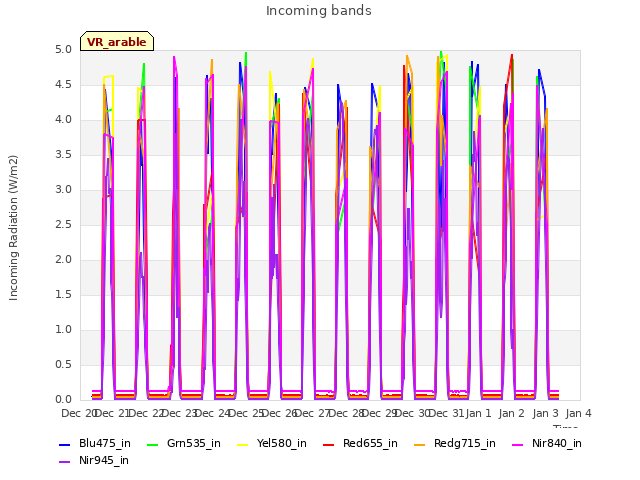Select the Blu475_in legend label
640x480 pixels.
click(x=105, y=444)
